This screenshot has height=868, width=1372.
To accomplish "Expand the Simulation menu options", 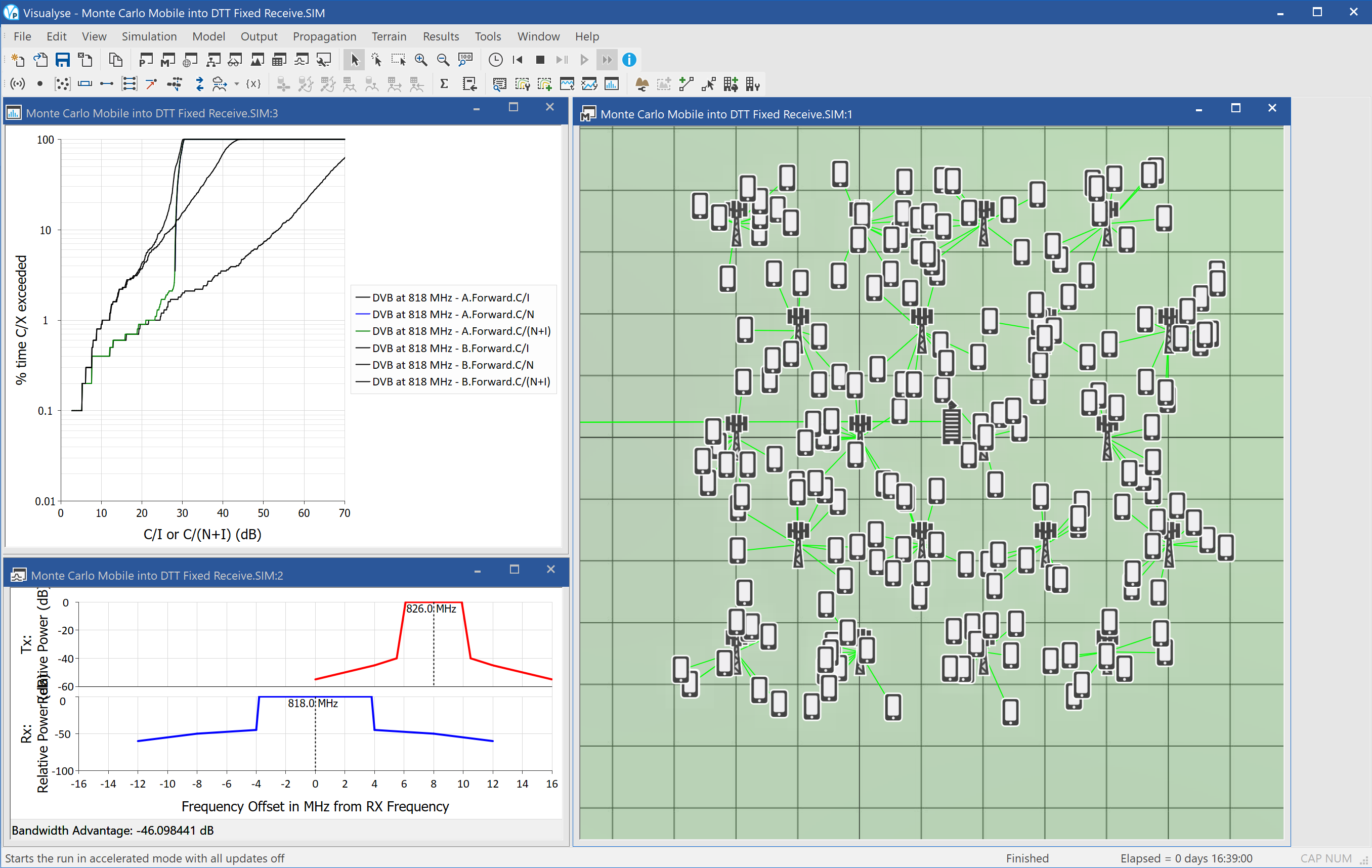I will tap(149, 36).
